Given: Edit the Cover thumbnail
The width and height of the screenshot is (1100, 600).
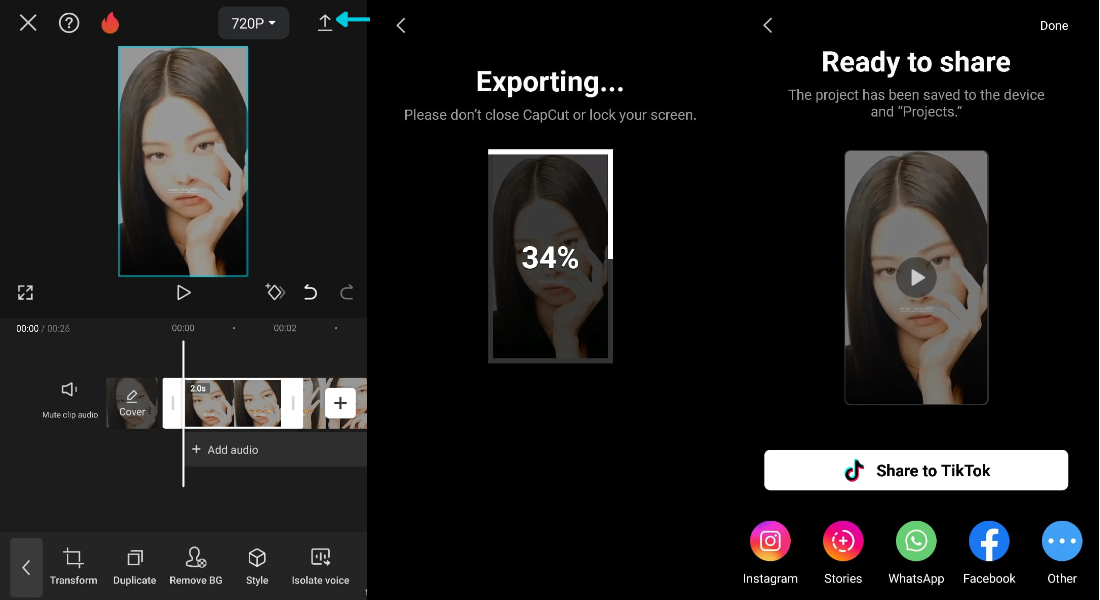Looking at the screenshot, I should point(132,404).
